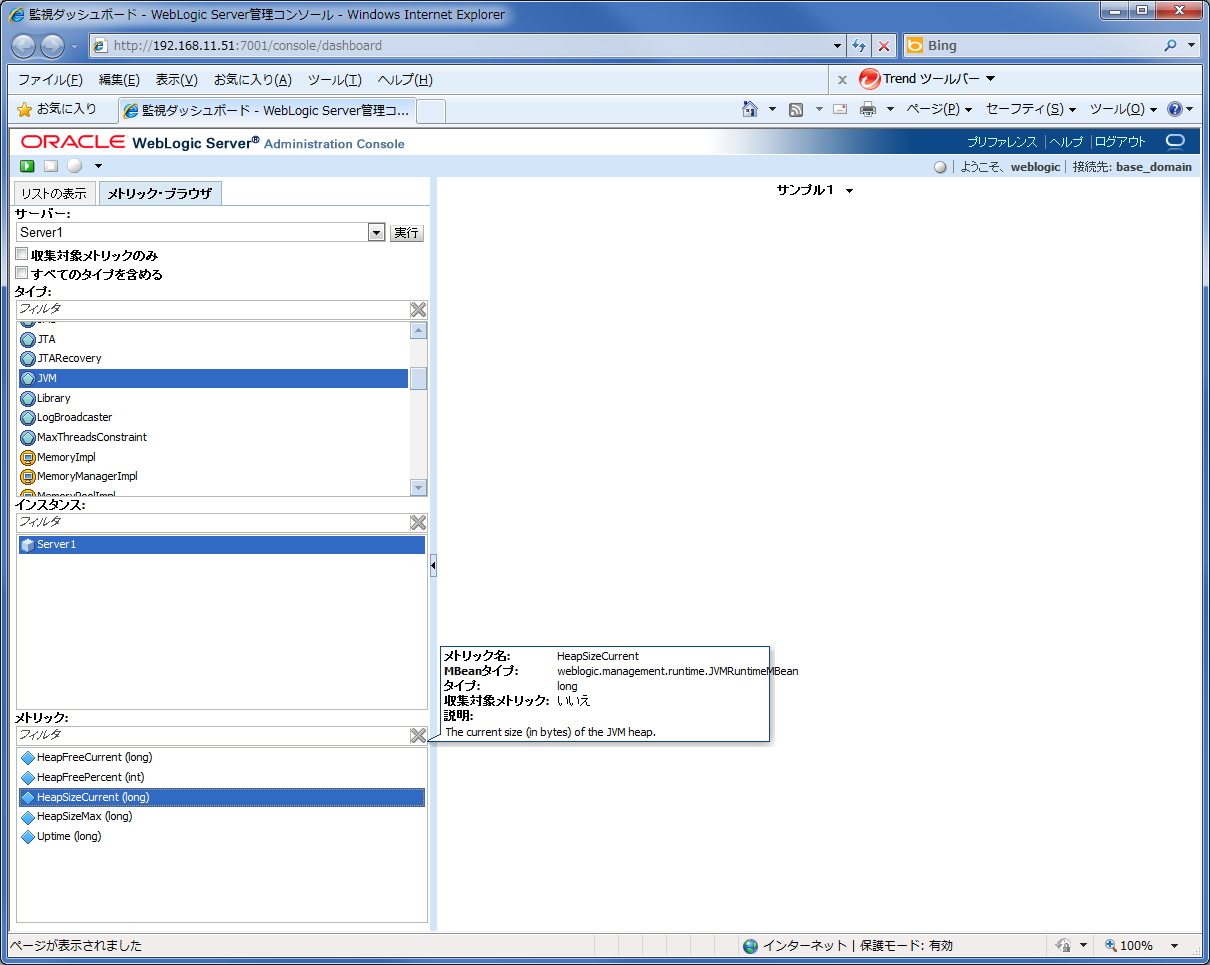The height and width of the screenshot is (965, 1210).
Task: Click the type list scroll-down arrow
Action: (x=418, y=487)
